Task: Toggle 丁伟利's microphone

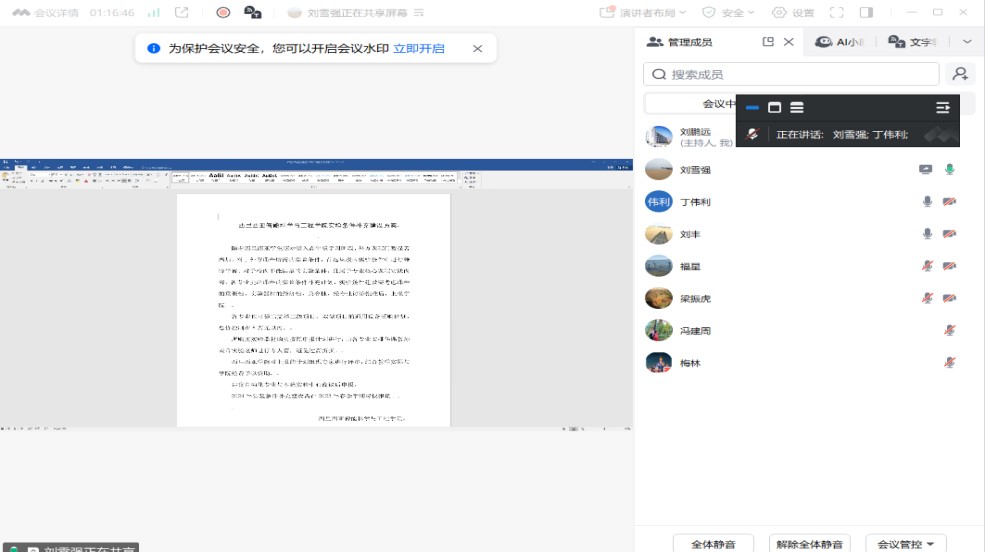Action: [928, 202]
